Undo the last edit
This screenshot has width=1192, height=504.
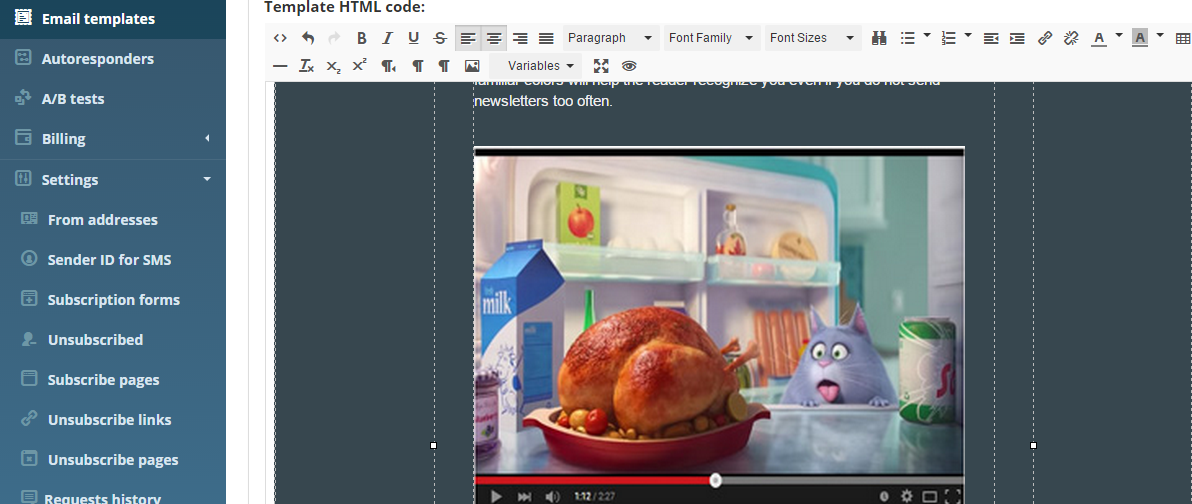click(x=308, y=38)
